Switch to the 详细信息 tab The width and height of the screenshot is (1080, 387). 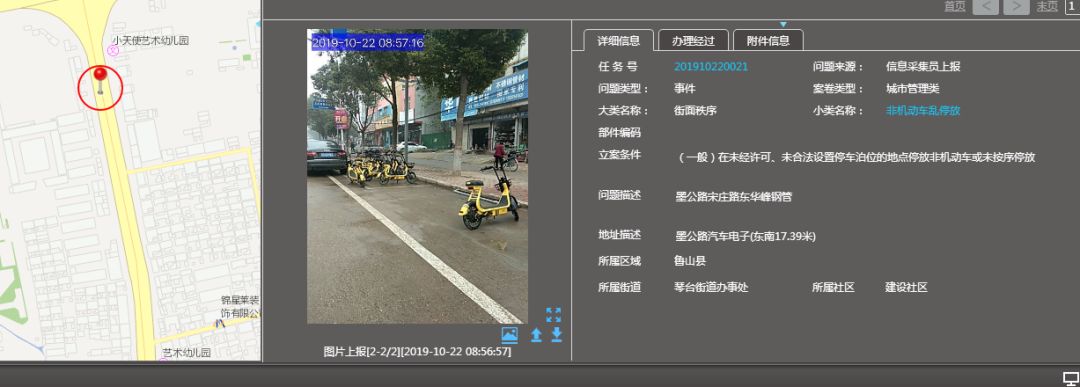click(x=619, y=41)
